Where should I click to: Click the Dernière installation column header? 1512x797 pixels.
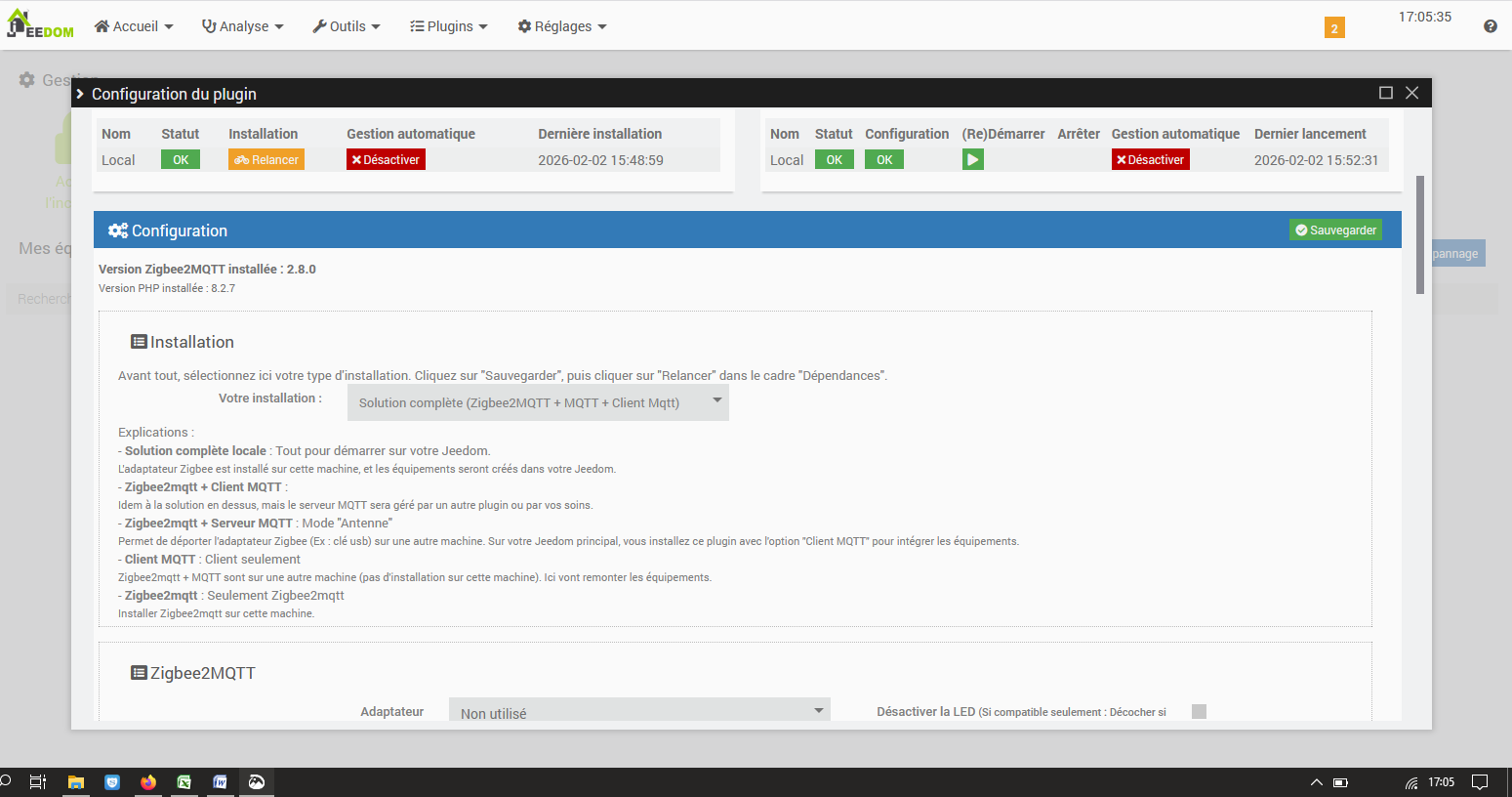point(599,134)
